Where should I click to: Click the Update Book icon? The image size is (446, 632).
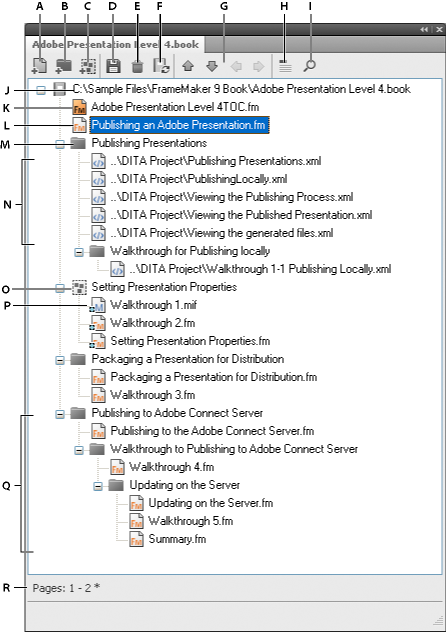click(x=162, y=66)
